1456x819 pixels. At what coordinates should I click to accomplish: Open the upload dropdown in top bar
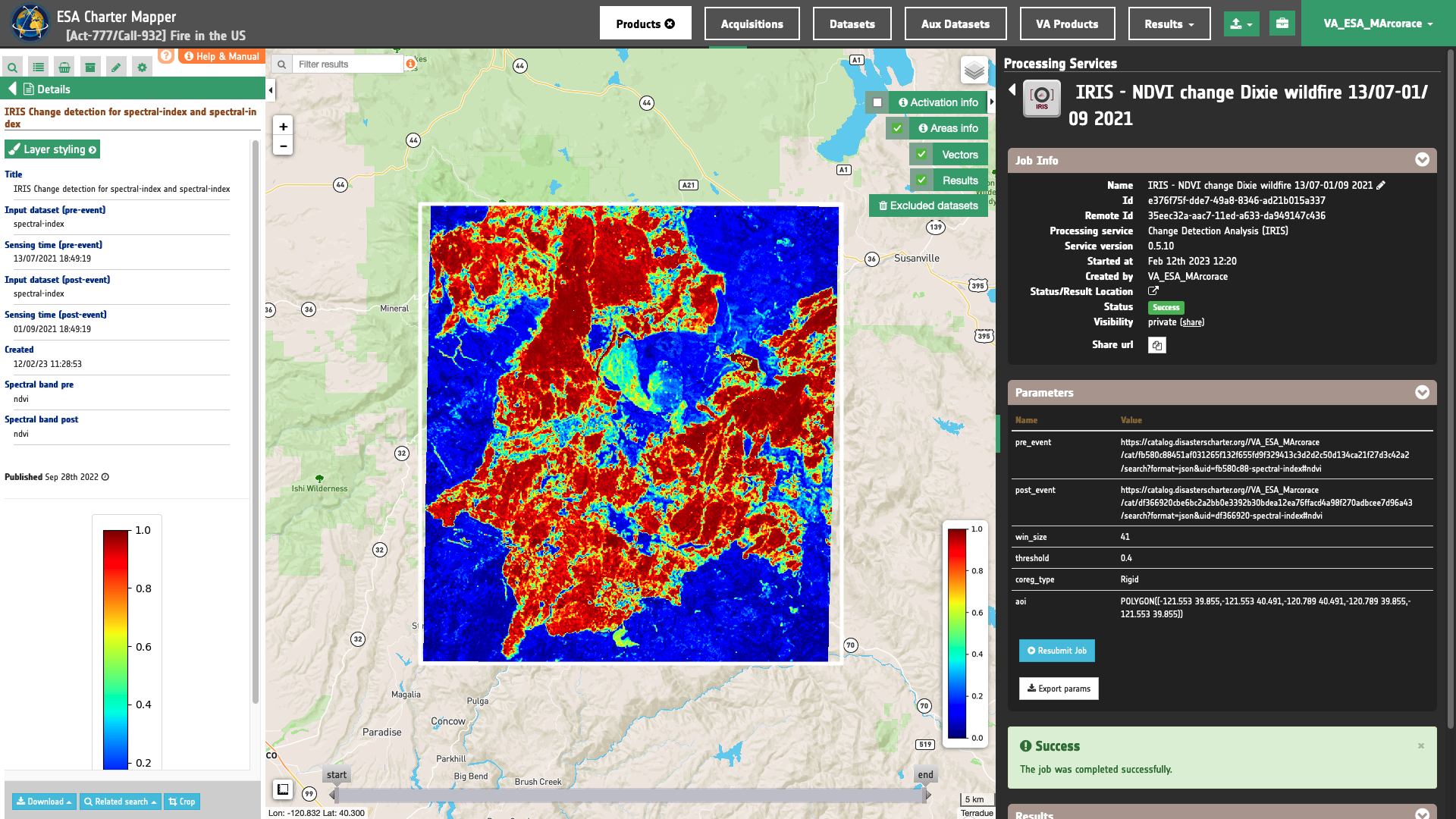1241,24
